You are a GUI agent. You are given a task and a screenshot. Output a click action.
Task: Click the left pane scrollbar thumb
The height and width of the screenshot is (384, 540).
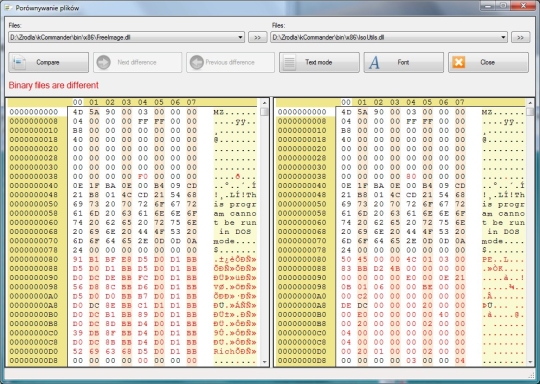point(264,112)
